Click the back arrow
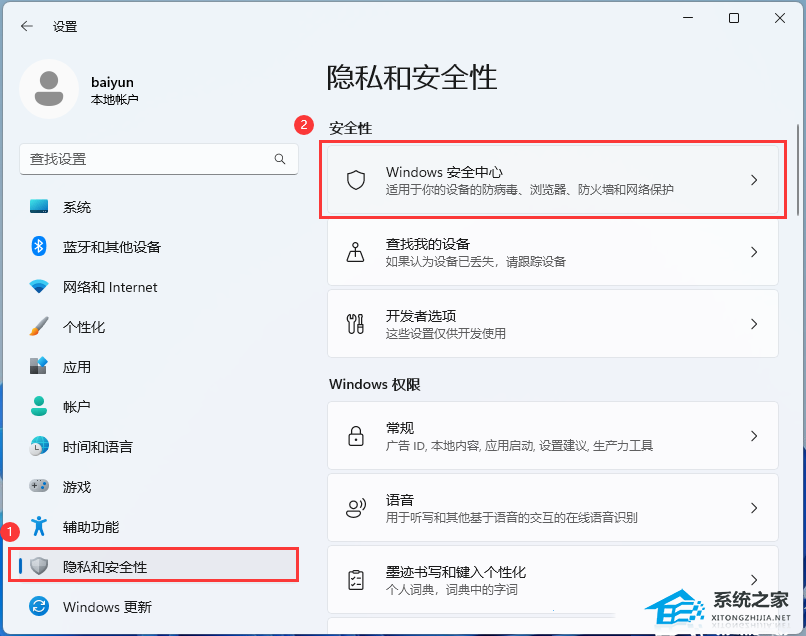The image size is (806, 636). point(26,26)
